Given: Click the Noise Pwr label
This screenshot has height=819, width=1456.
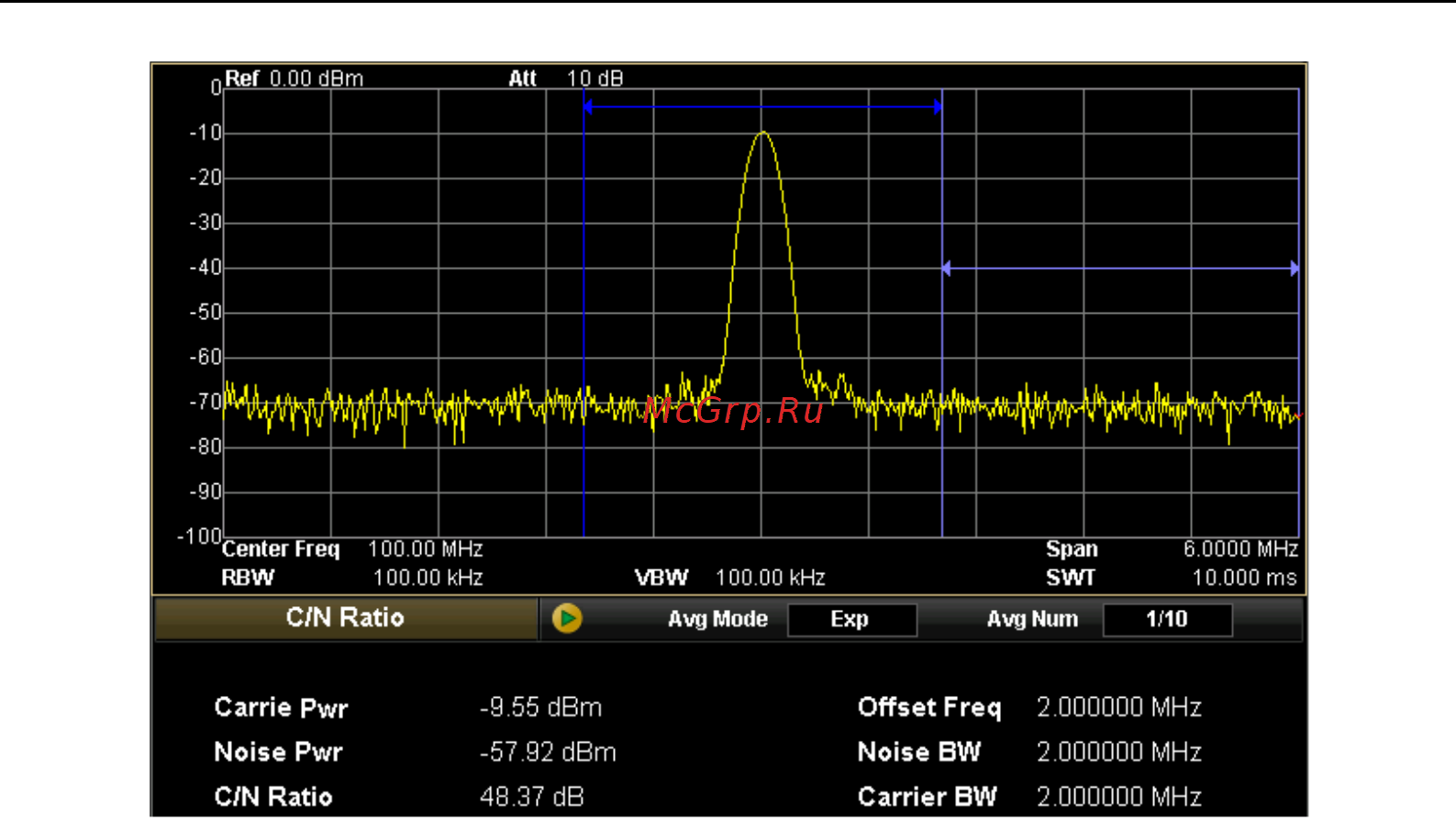Looking at the screenshot, I should click(278, 752).
